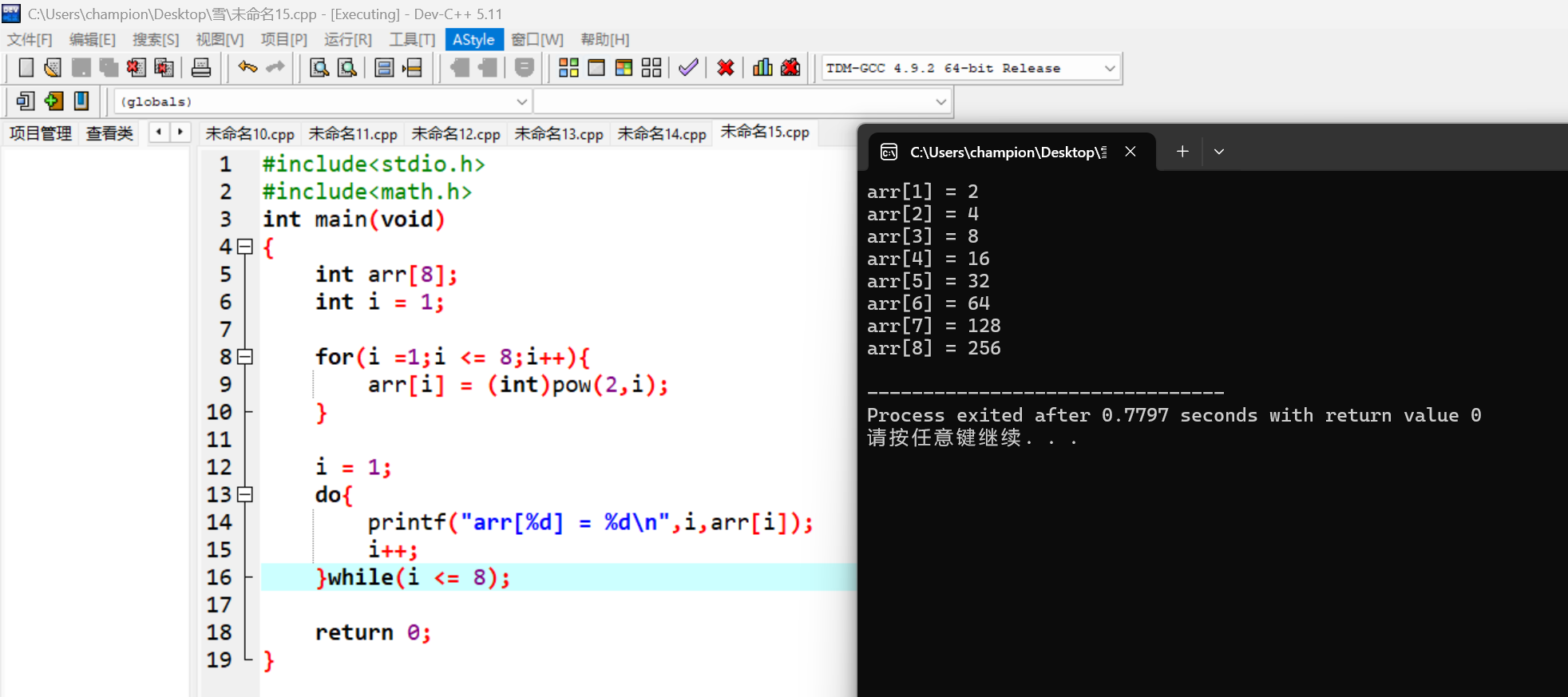Print the file using the printer icon
Screen dimensions: 1568x697
[201, 68]
